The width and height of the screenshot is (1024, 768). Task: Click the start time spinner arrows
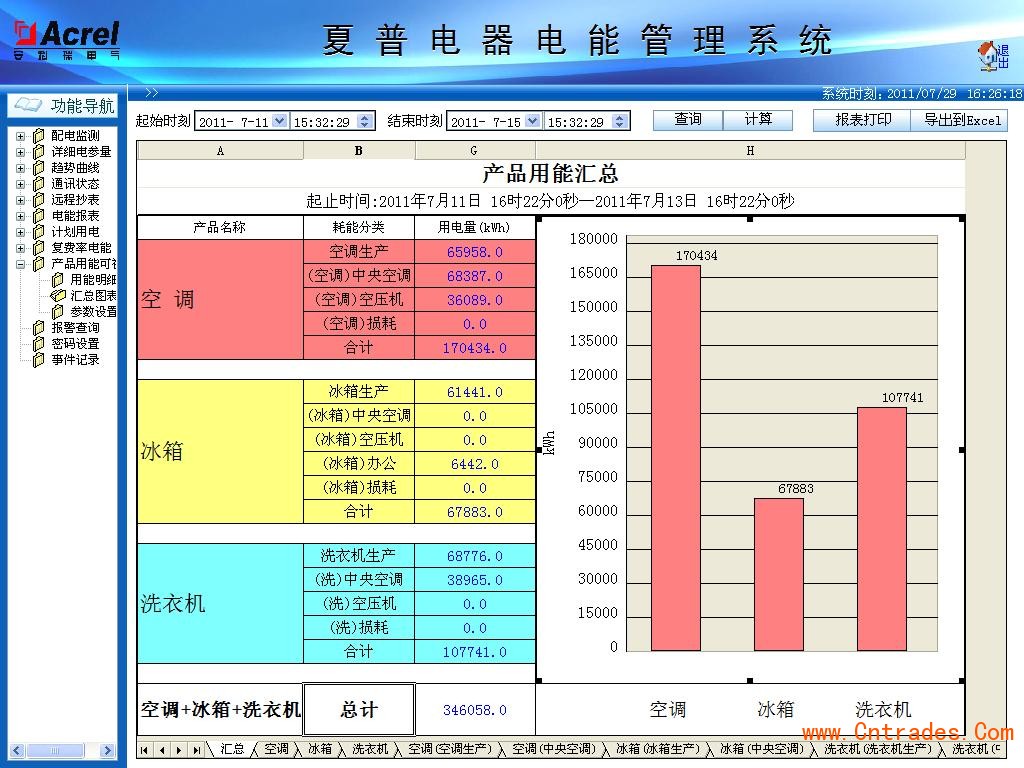tap(365, 121)
